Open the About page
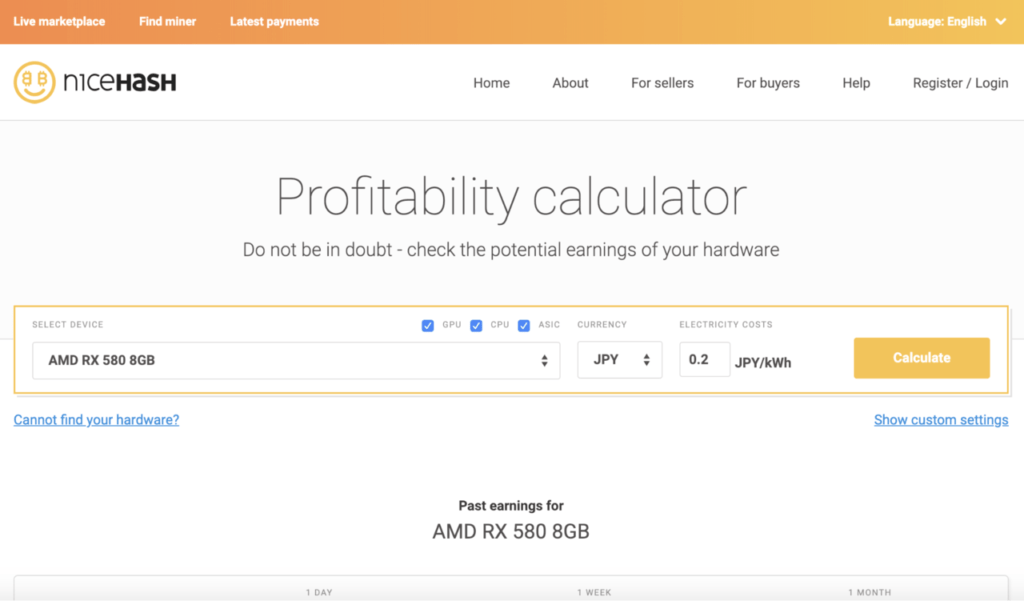Image resolution: width=1024 pixels, height=601 pixels. (x=570, y=83)
